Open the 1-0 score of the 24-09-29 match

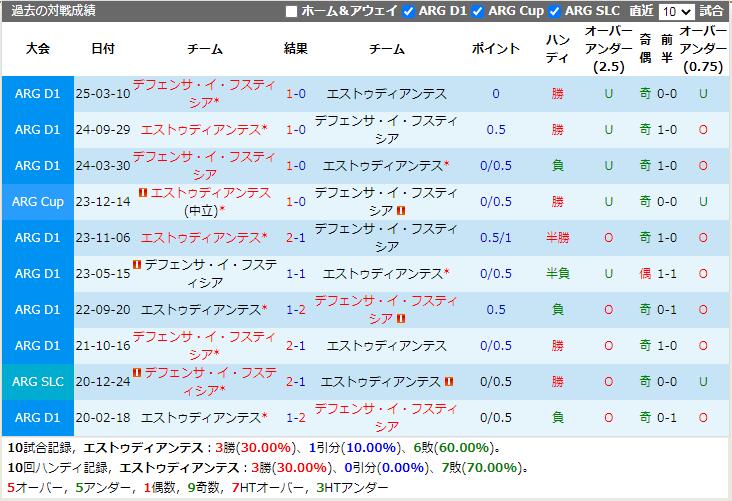pyautogui.click(x=296, y=130)
